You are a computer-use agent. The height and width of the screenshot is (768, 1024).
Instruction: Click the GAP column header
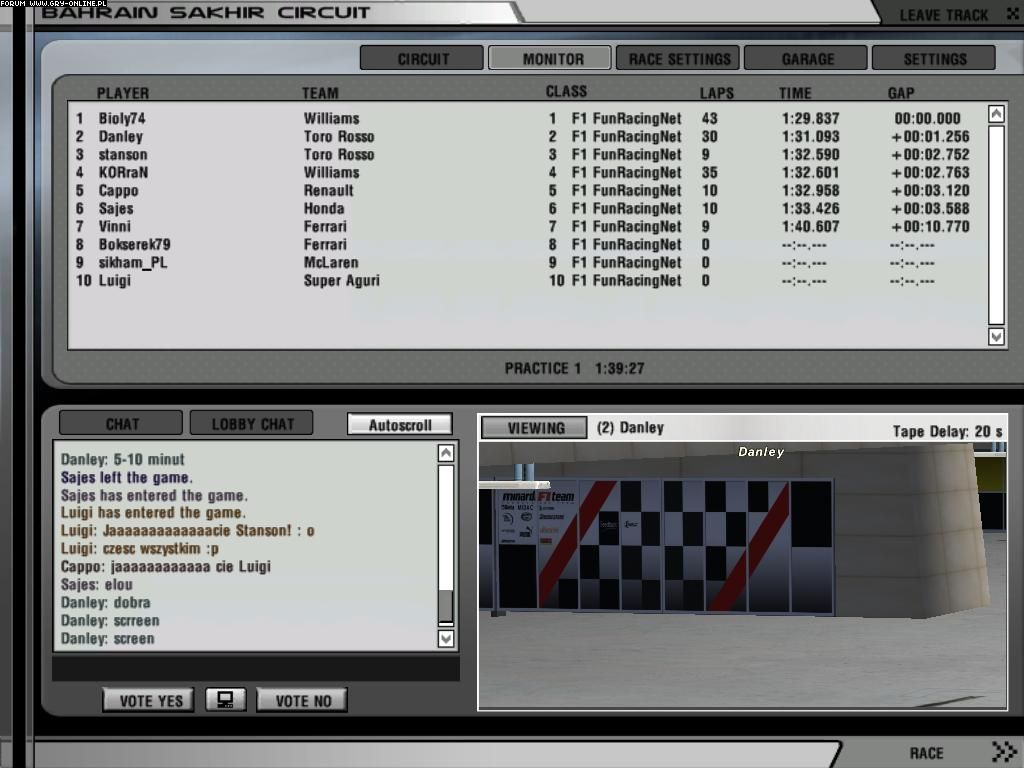pos(901,93)
